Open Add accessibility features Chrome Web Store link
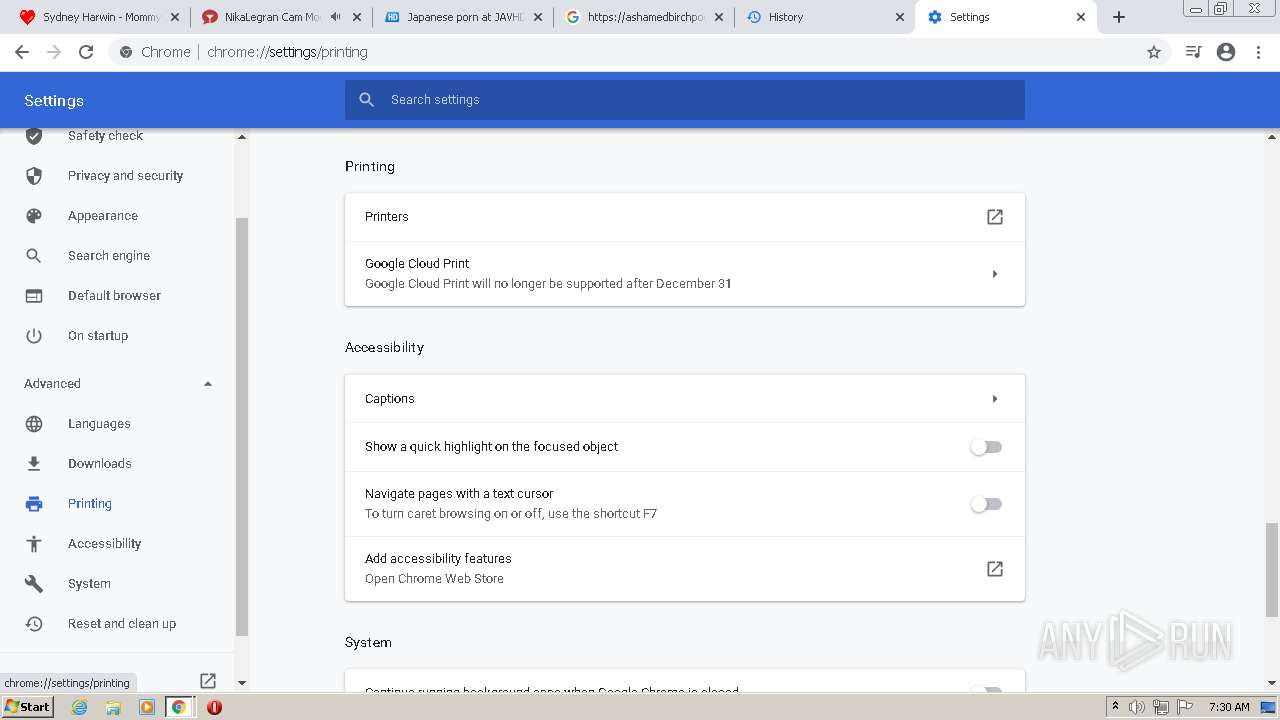Screen dimensions: 1280x720 pyautogui.click(x=994, y=569)
